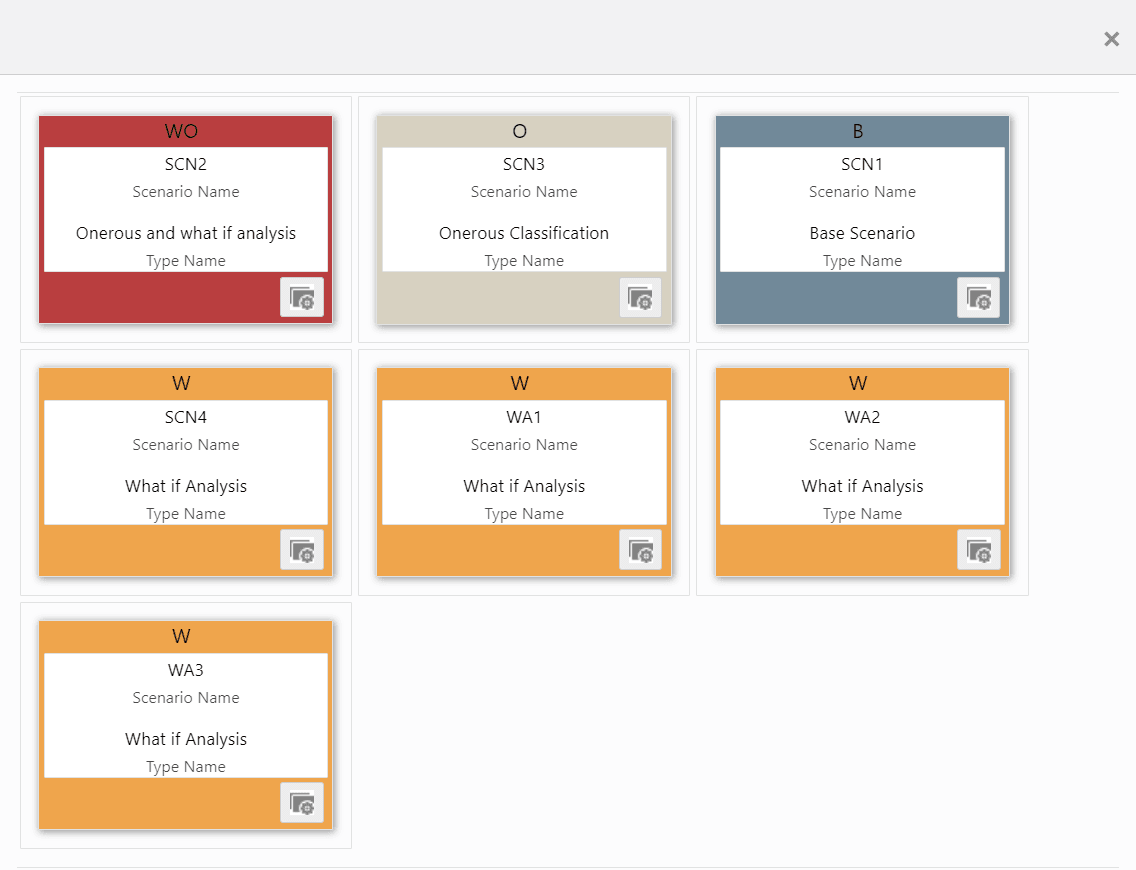Image resolution: width=1136 pixels, height=870 pixels.
Task: Select the Onerous and what if analysis card
Action: (185, 207)
